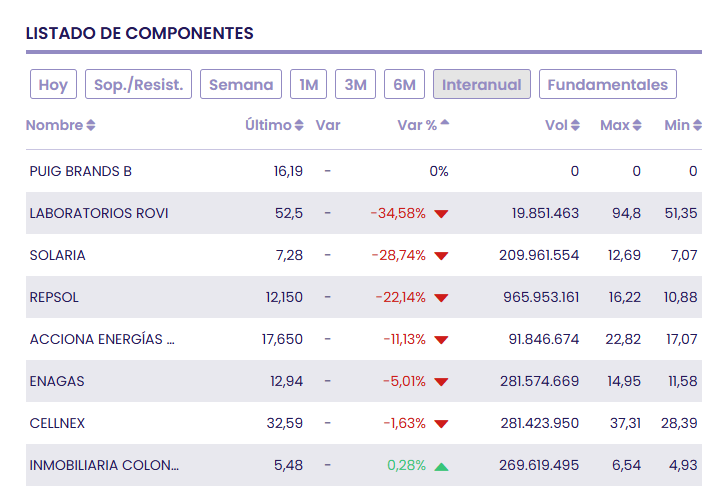Open PUIG BRANDS B stock link
Screen dimensions: 716x491
click(81, 171)
